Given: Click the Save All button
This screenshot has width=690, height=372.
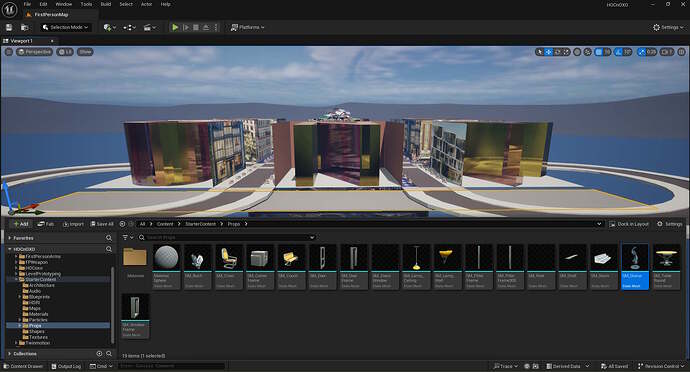Looking at the screenshot, I should [102, 224].
